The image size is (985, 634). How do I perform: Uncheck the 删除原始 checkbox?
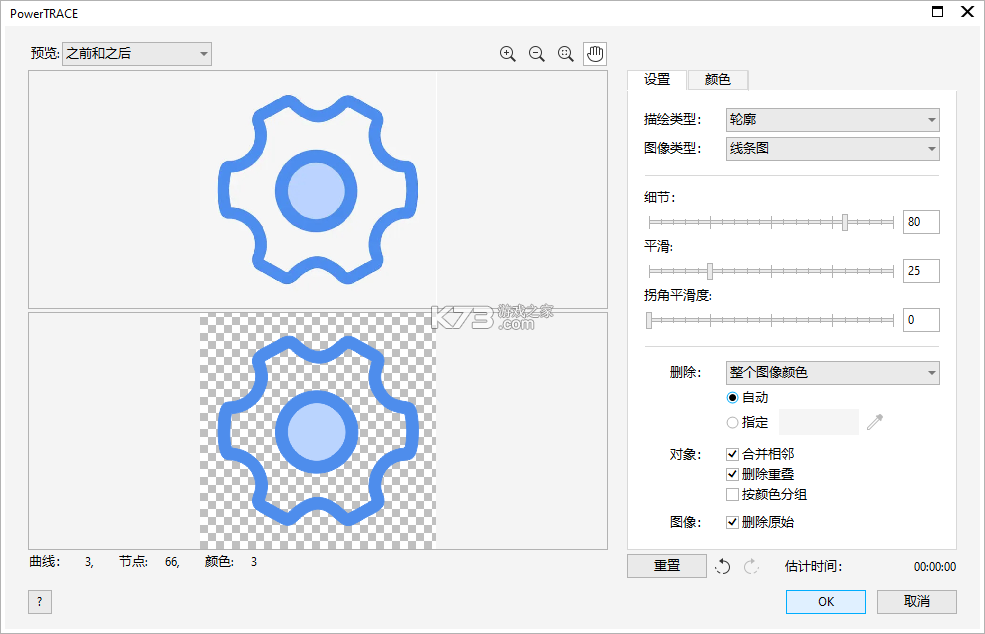click(x=732, y=522)
